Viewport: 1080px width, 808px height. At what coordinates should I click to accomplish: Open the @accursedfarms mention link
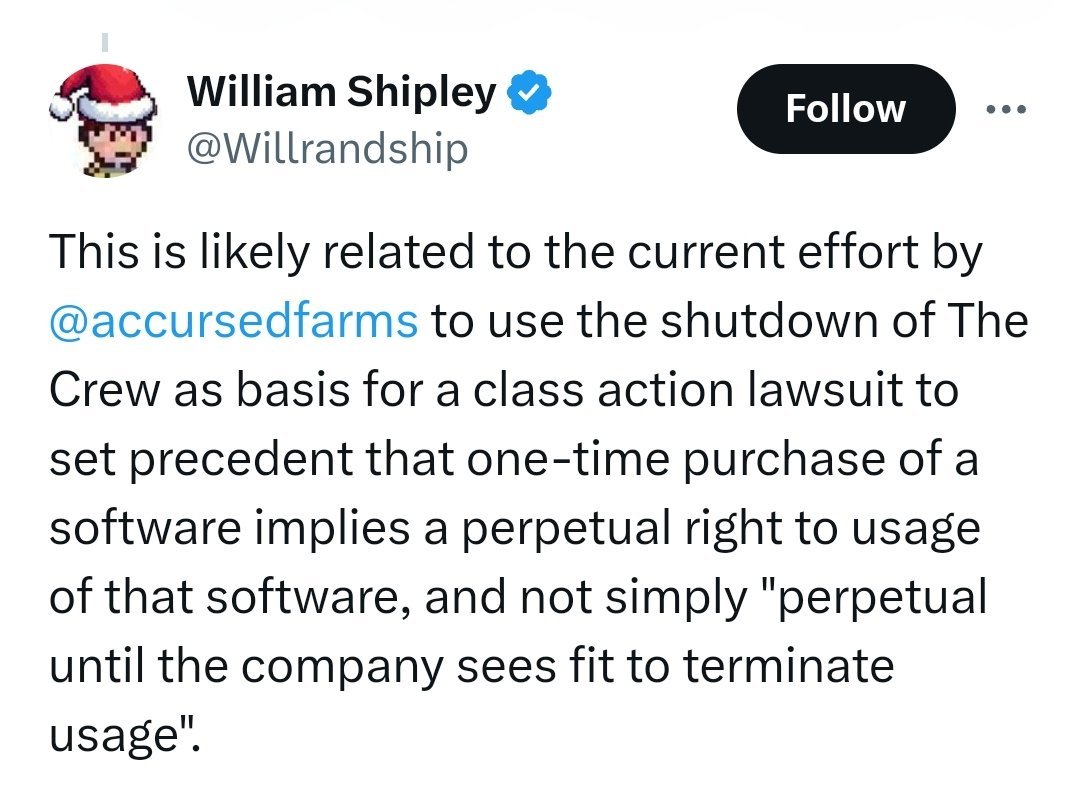click(233, 321)
